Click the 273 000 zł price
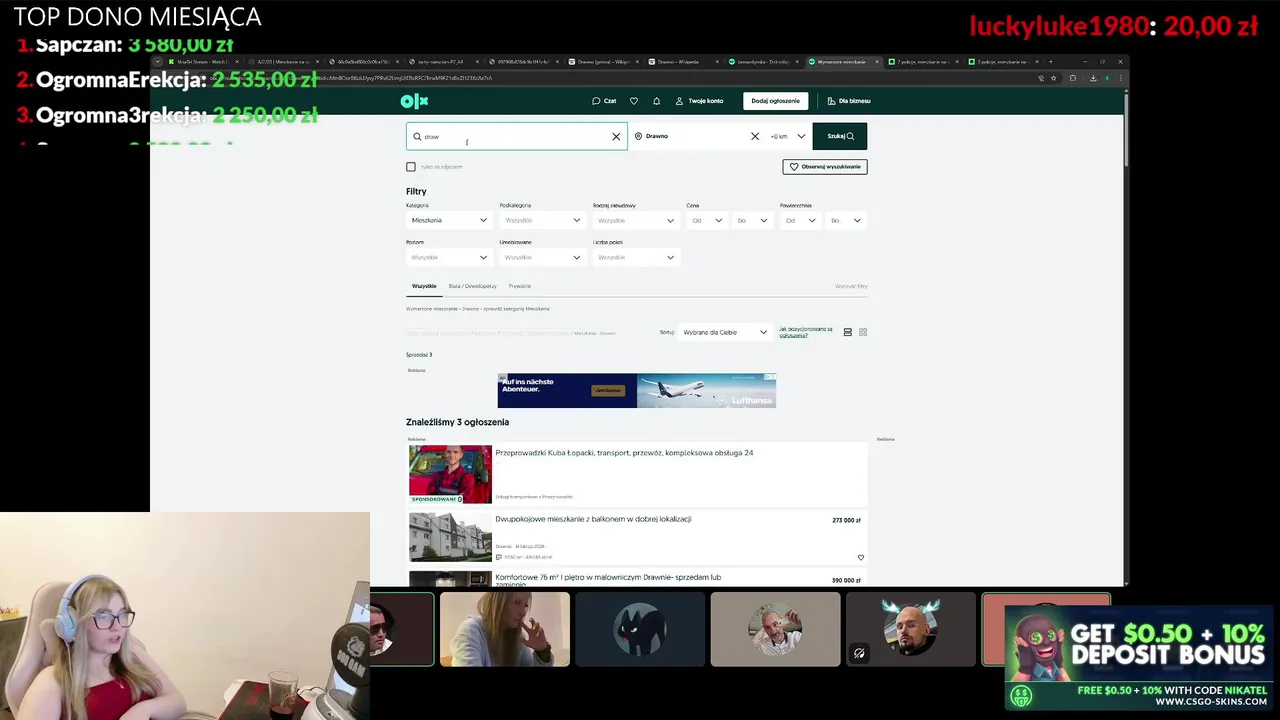The image size is (1280, 720). click(x=846, y=520)
